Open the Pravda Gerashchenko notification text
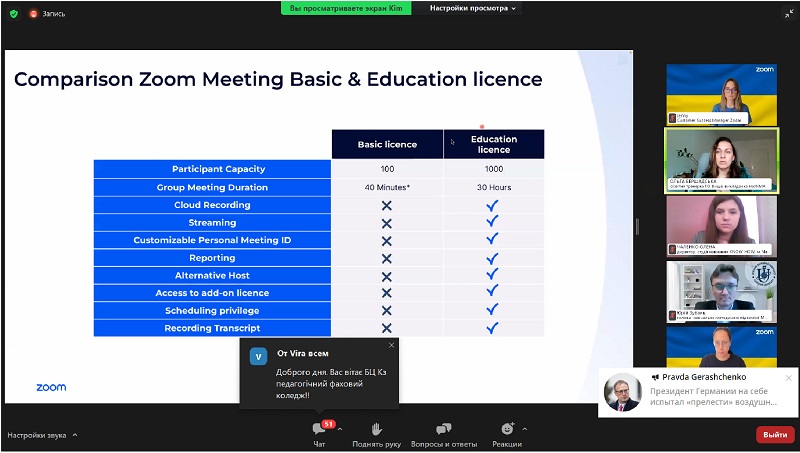 point(713,396)
